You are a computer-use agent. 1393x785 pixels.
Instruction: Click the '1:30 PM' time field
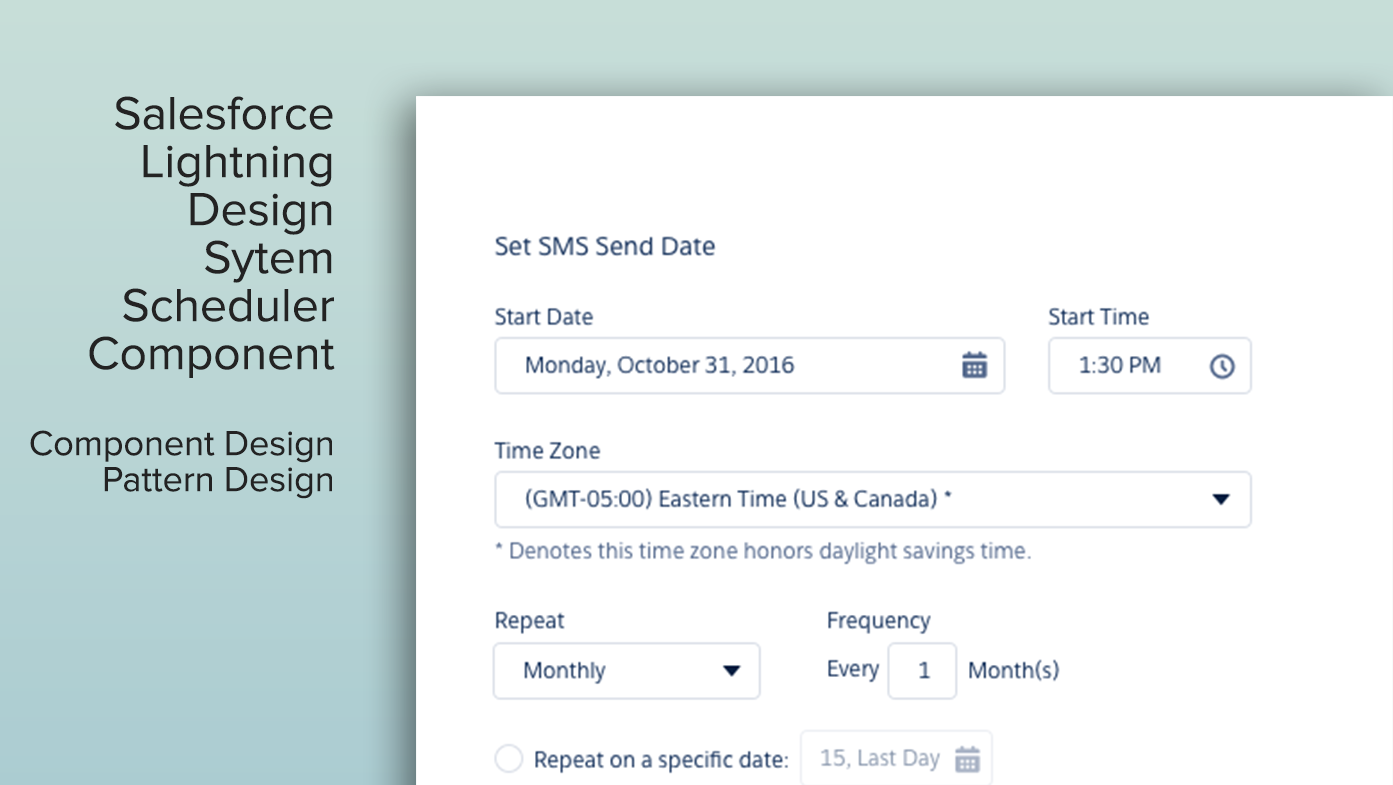point(1149,365)
